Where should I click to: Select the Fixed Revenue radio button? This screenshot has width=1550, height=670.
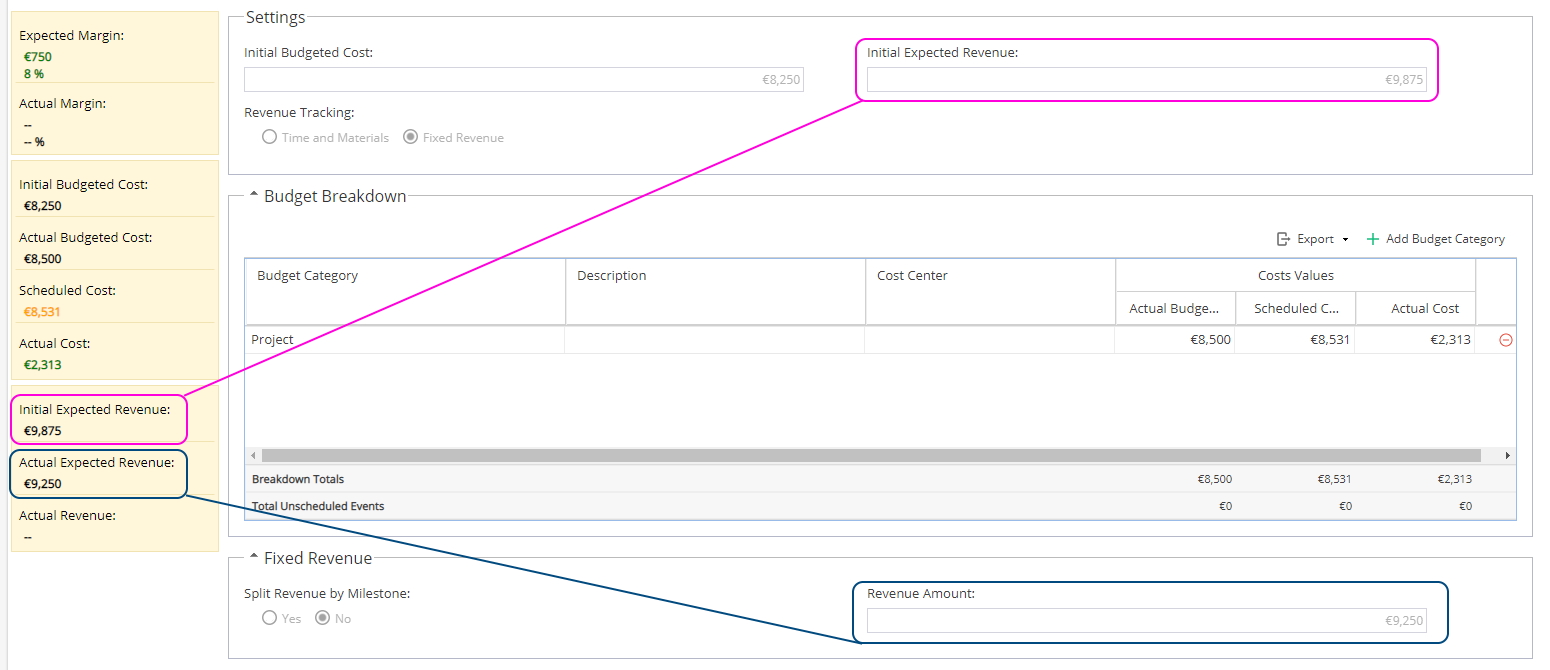[410, 137]
